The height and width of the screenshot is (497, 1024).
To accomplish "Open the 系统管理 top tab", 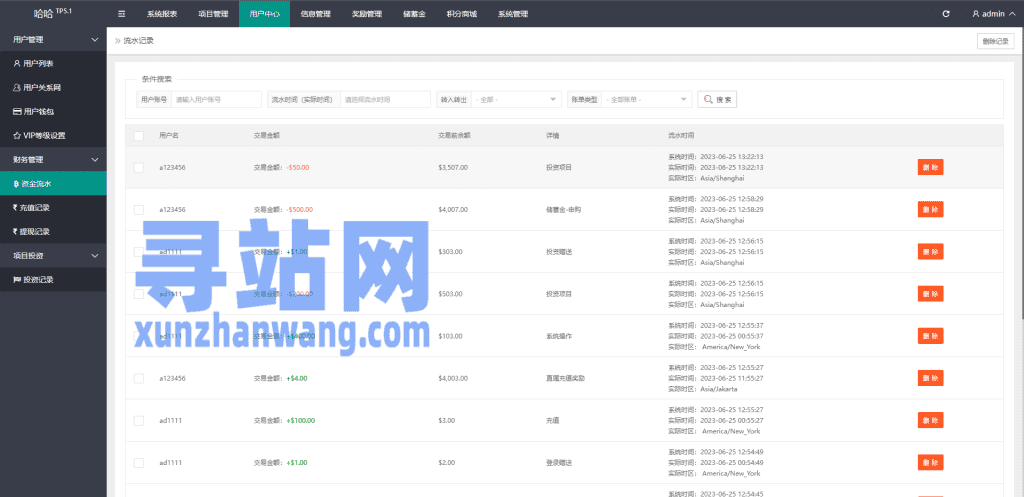I will [513, 14].
